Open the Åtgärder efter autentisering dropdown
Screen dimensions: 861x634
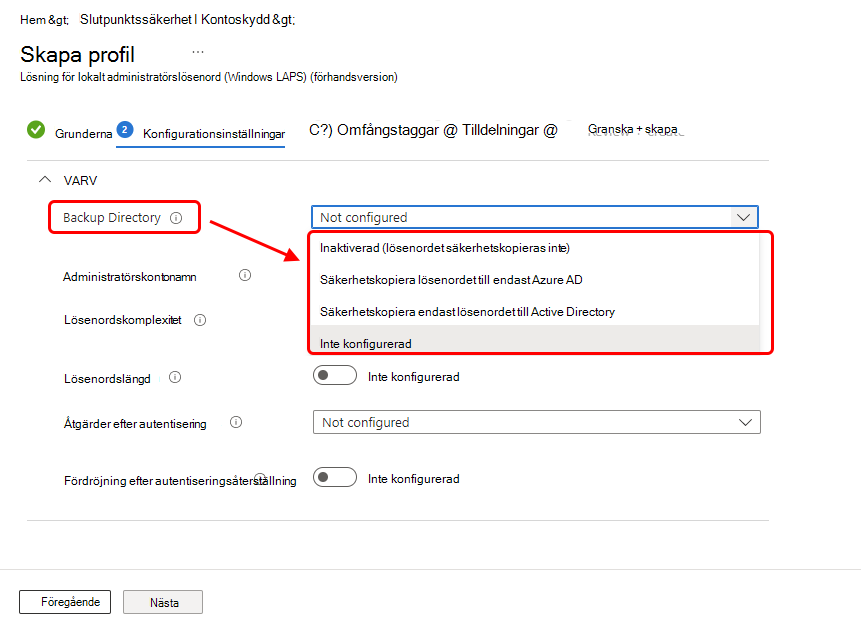pos(536,422)
